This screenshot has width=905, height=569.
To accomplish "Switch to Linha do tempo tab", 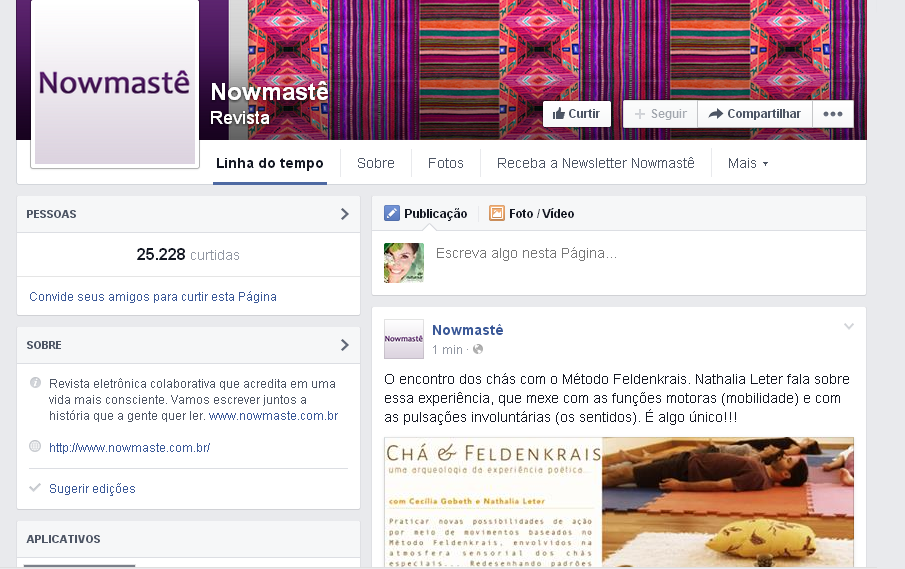I will pos(270,163).
